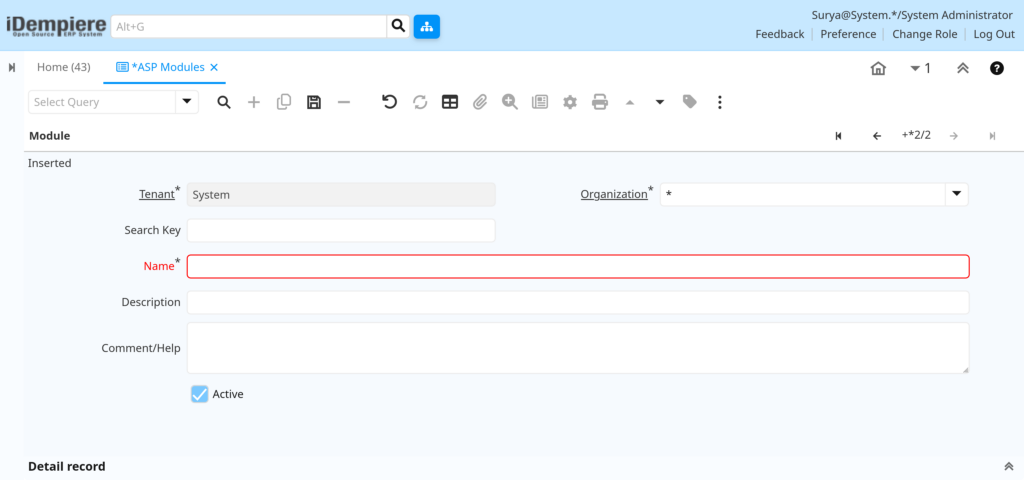Image resolution: width=1024 pixels, height=480 pixels.
Task: Open the menu tree icon button
Action: pos(426,26)
